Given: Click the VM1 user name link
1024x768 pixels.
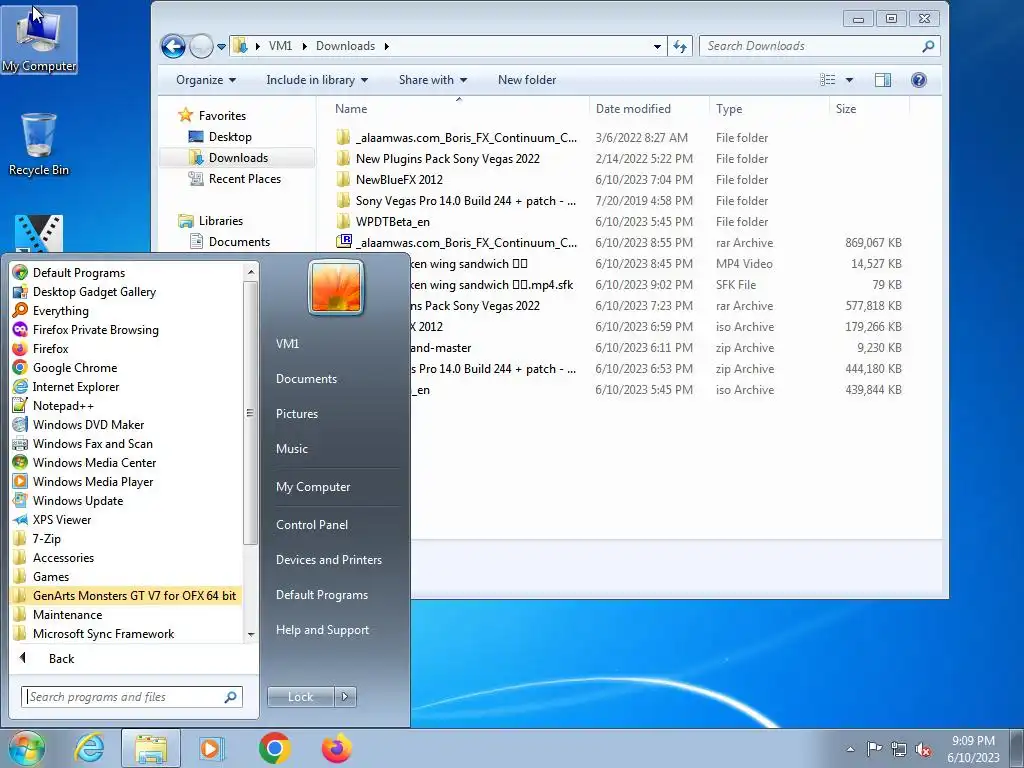Looking at the screenshot, I should (287, 344).
